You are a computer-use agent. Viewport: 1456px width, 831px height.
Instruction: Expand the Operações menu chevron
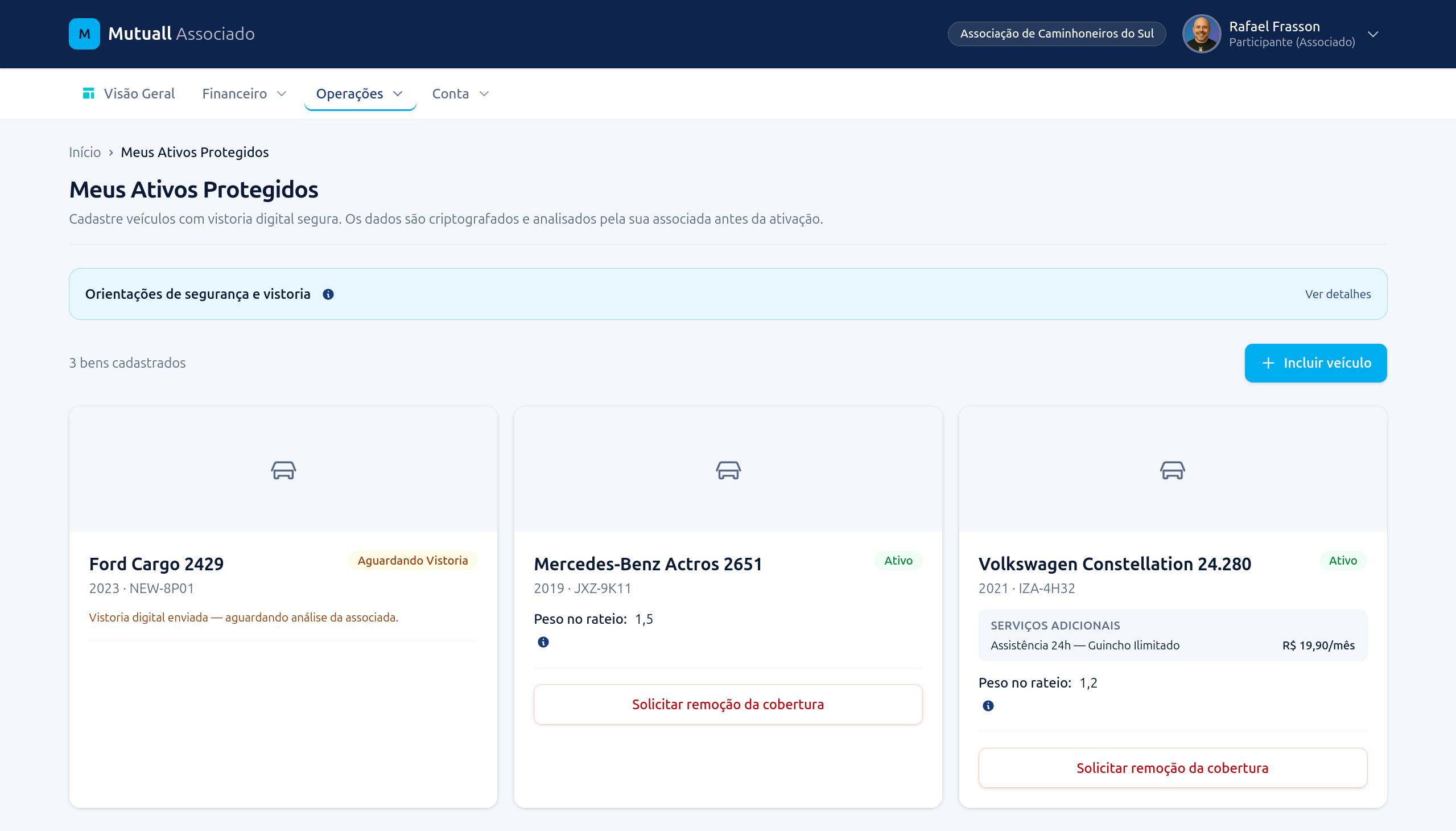coord(398,93)
